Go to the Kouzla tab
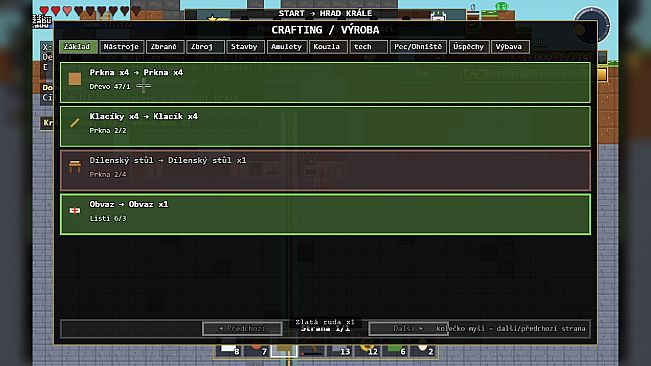 328,47
